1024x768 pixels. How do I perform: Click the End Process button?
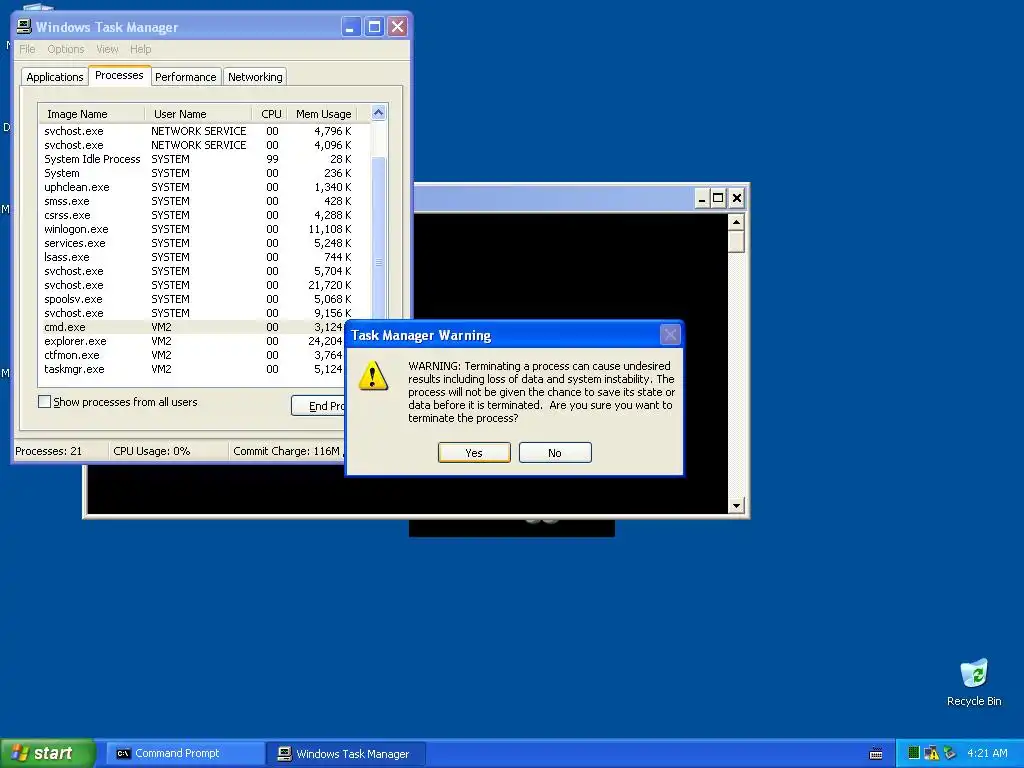click(318, 406)
